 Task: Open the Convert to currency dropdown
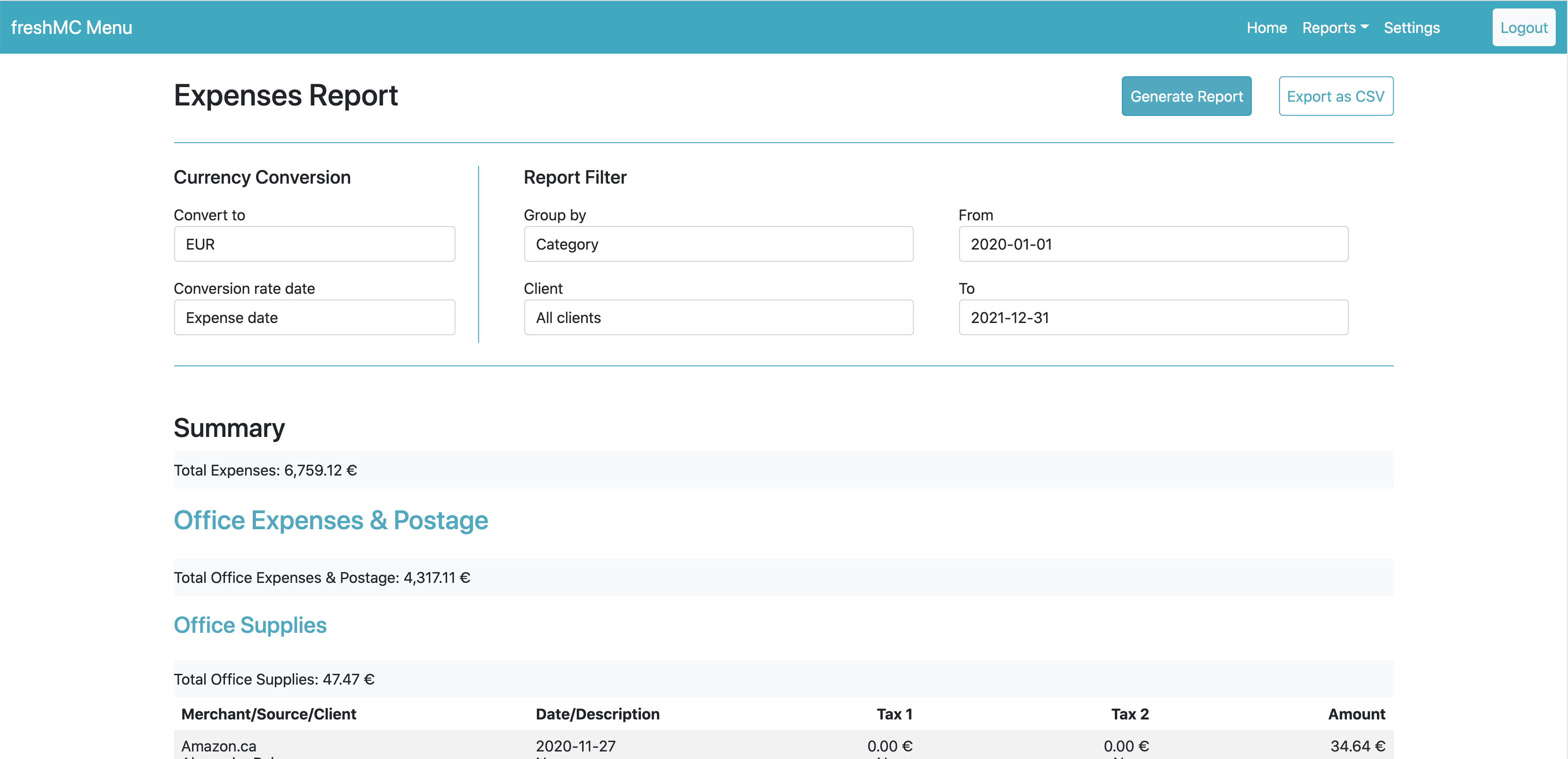[x=314, y=244]
